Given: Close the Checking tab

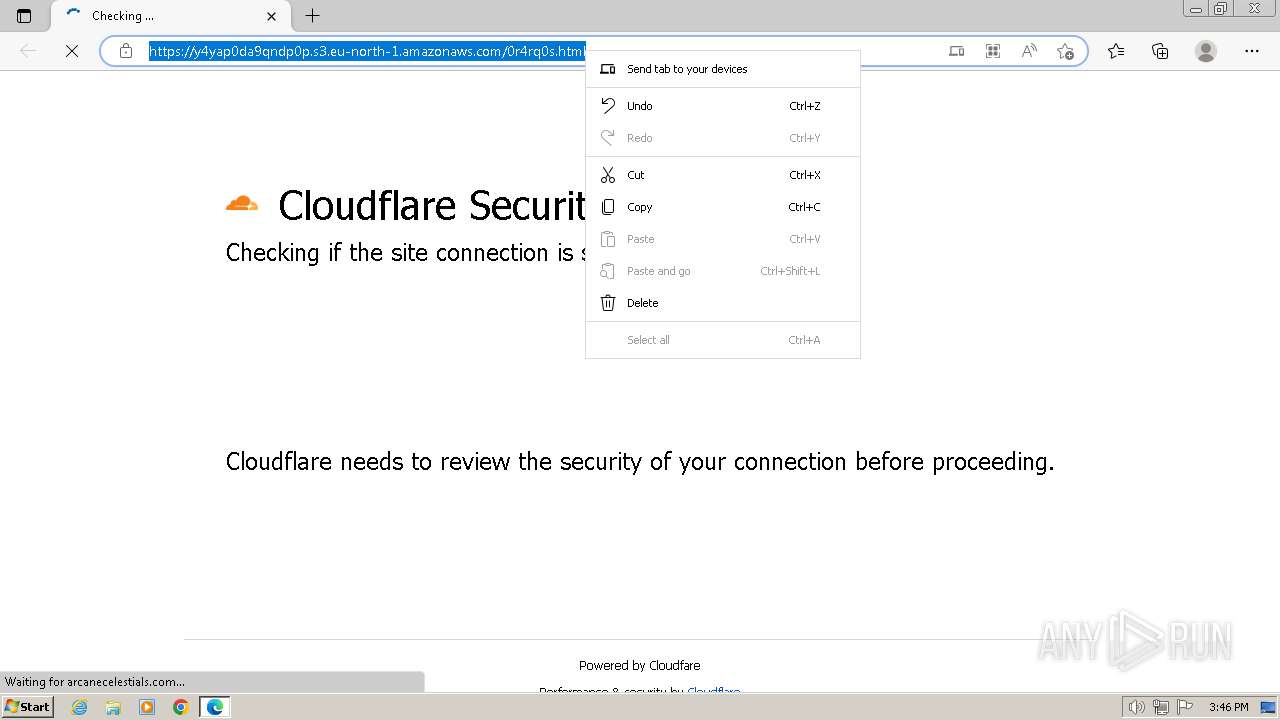Looking at the screenshot, I should pos(272,16).
